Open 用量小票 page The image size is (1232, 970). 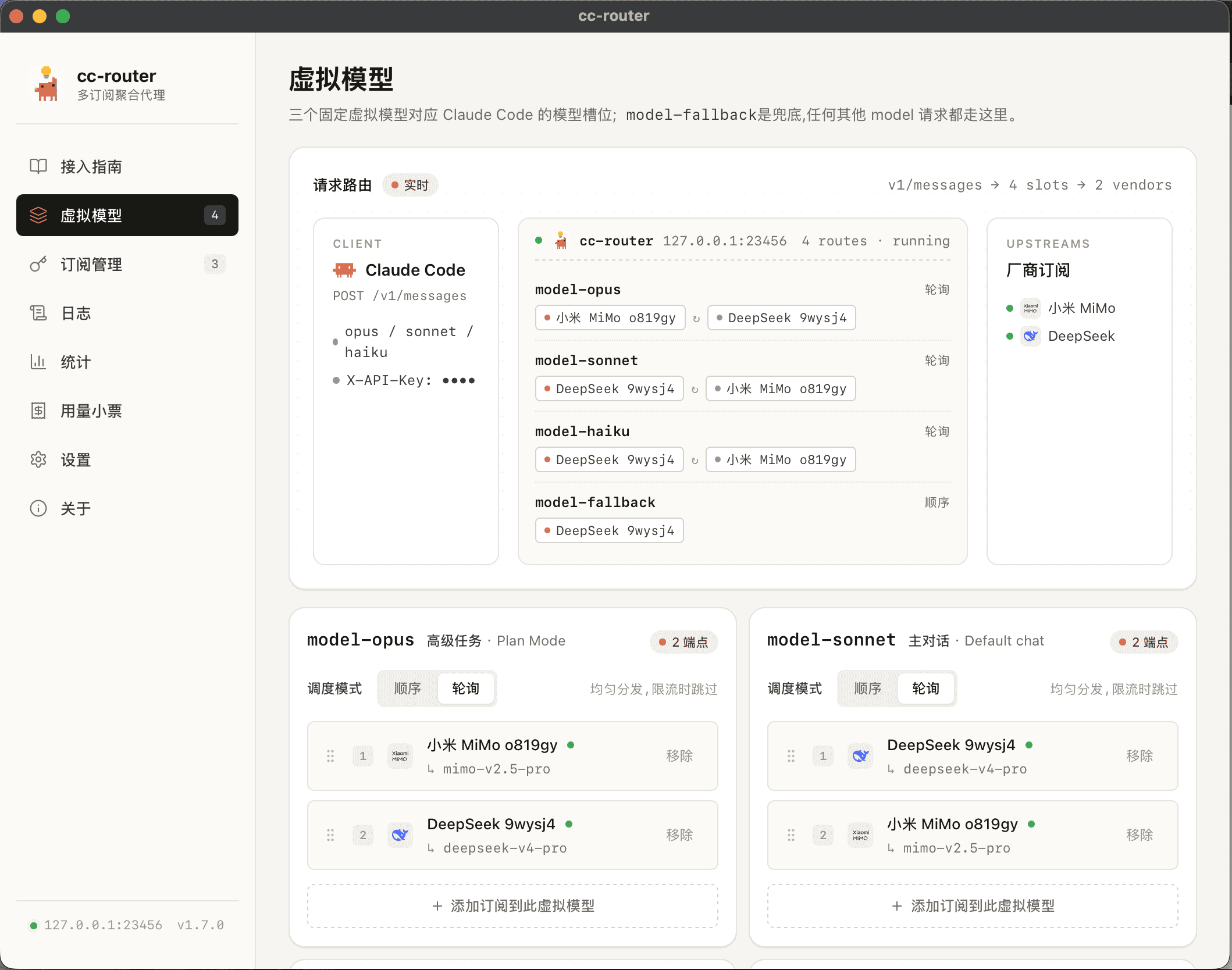click(127, 411)
